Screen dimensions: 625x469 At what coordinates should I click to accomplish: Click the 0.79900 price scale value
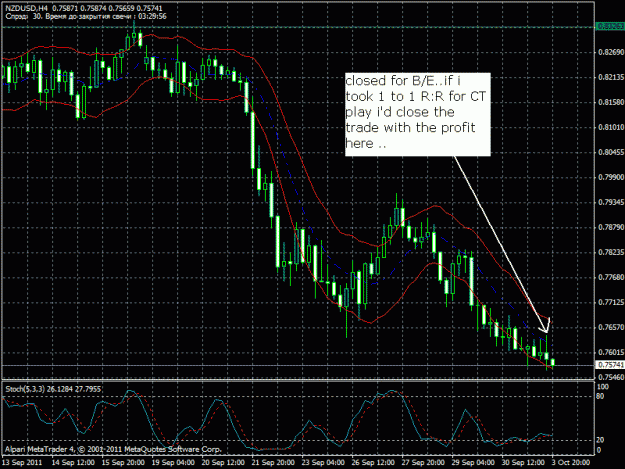610,177
